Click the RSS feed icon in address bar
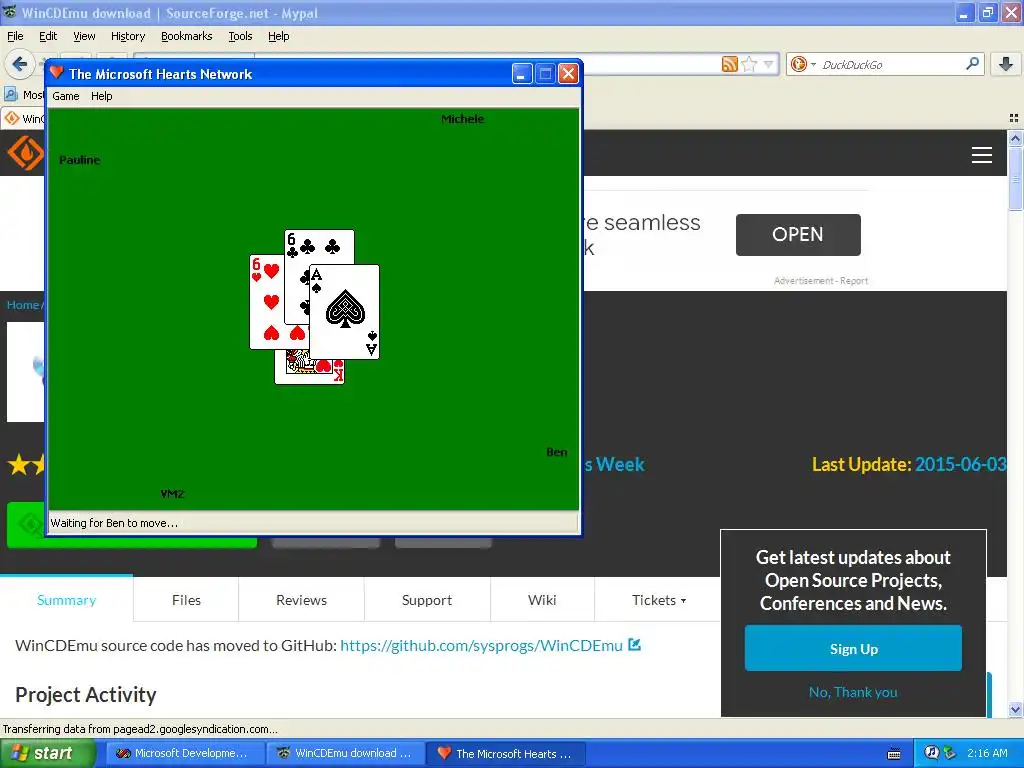 pyautogui.click(x=729, y=64)
